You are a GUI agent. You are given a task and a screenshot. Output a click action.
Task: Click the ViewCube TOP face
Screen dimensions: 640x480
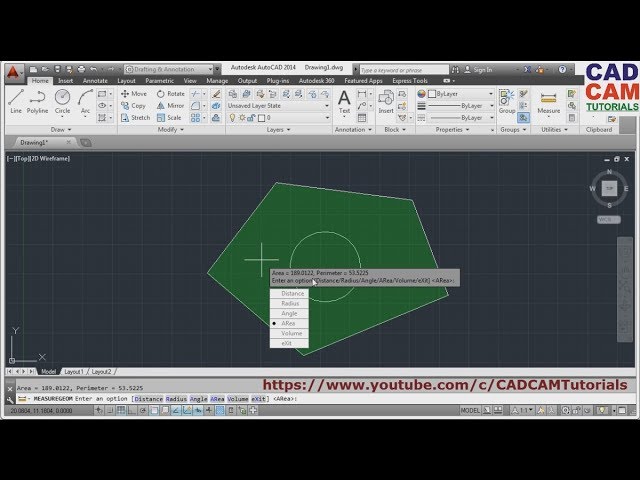[x=609, y=188]
